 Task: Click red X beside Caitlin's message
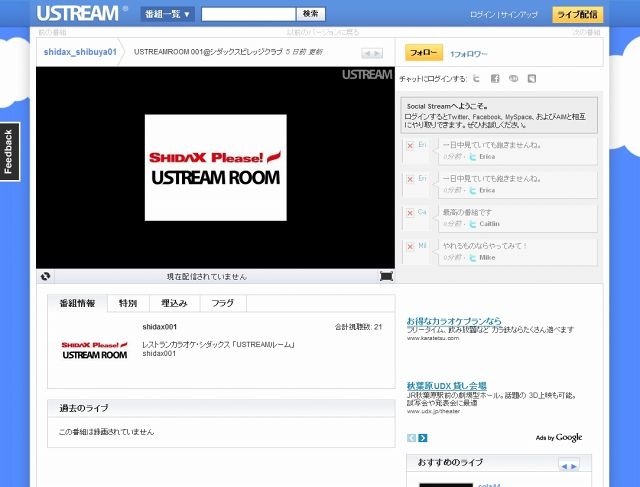coord(410,213)
